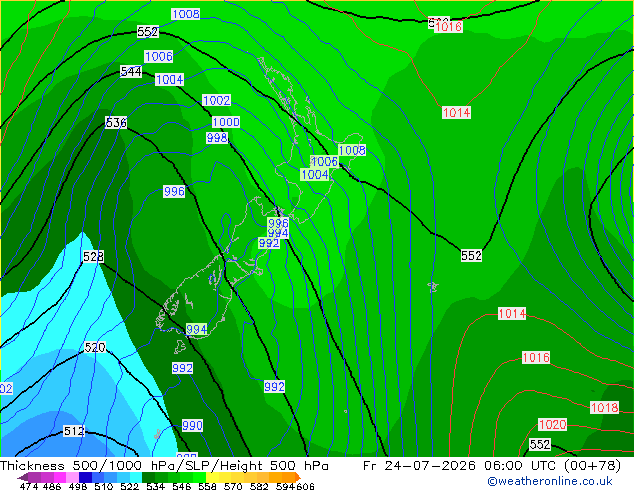This screenshot has height=490, width=634.
Task: Click the black 520 contour label
Action: point(95,347)
